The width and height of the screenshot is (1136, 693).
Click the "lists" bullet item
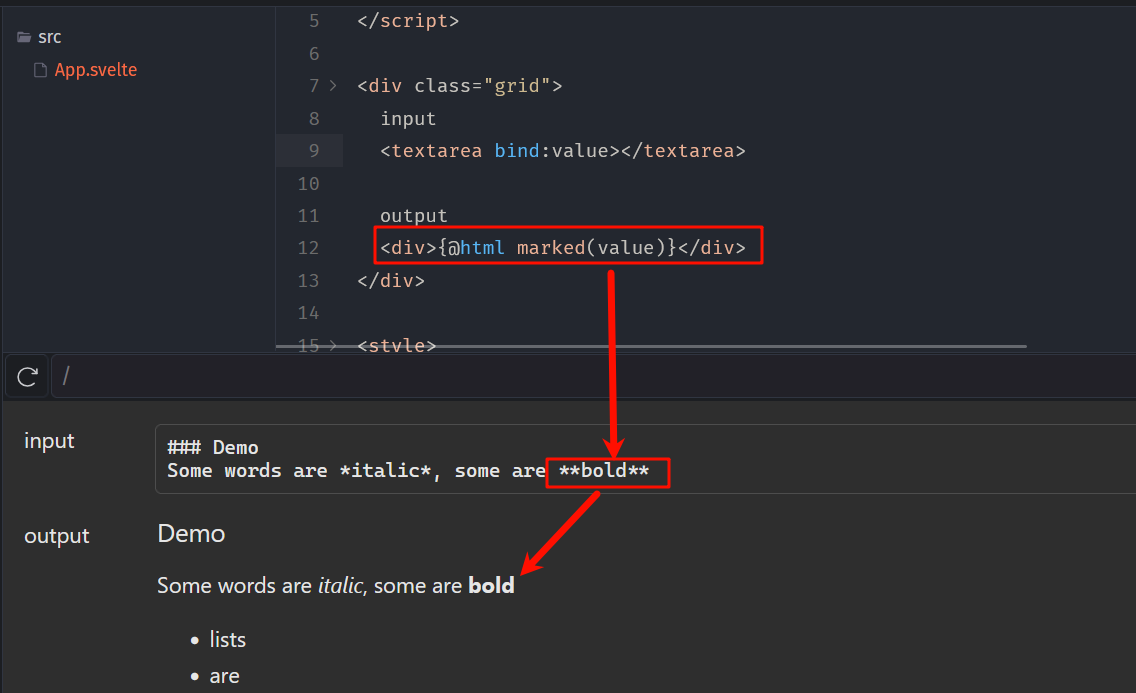tap(227, 640)
